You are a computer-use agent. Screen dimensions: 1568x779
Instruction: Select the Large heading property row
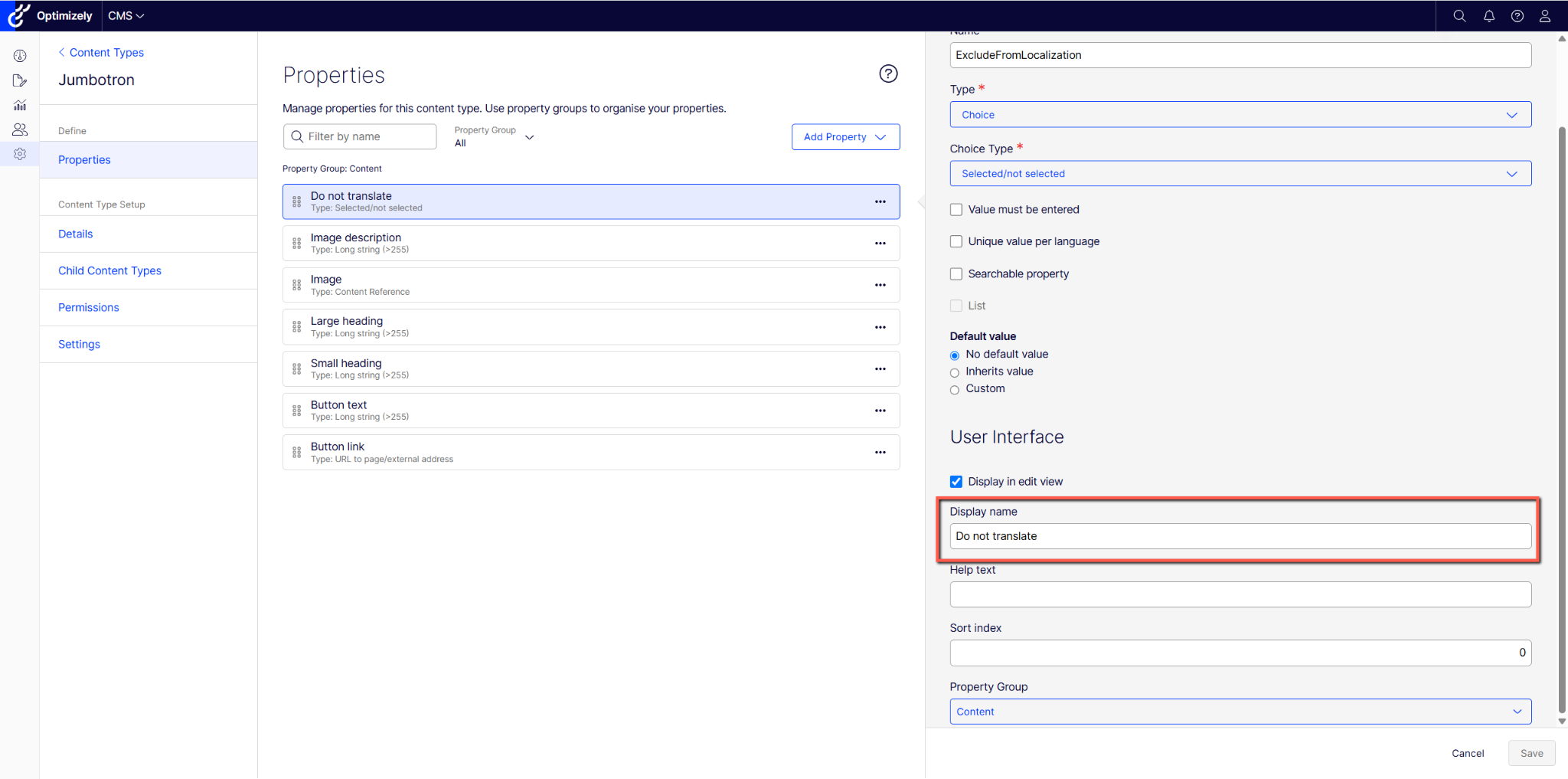point(590,327)
